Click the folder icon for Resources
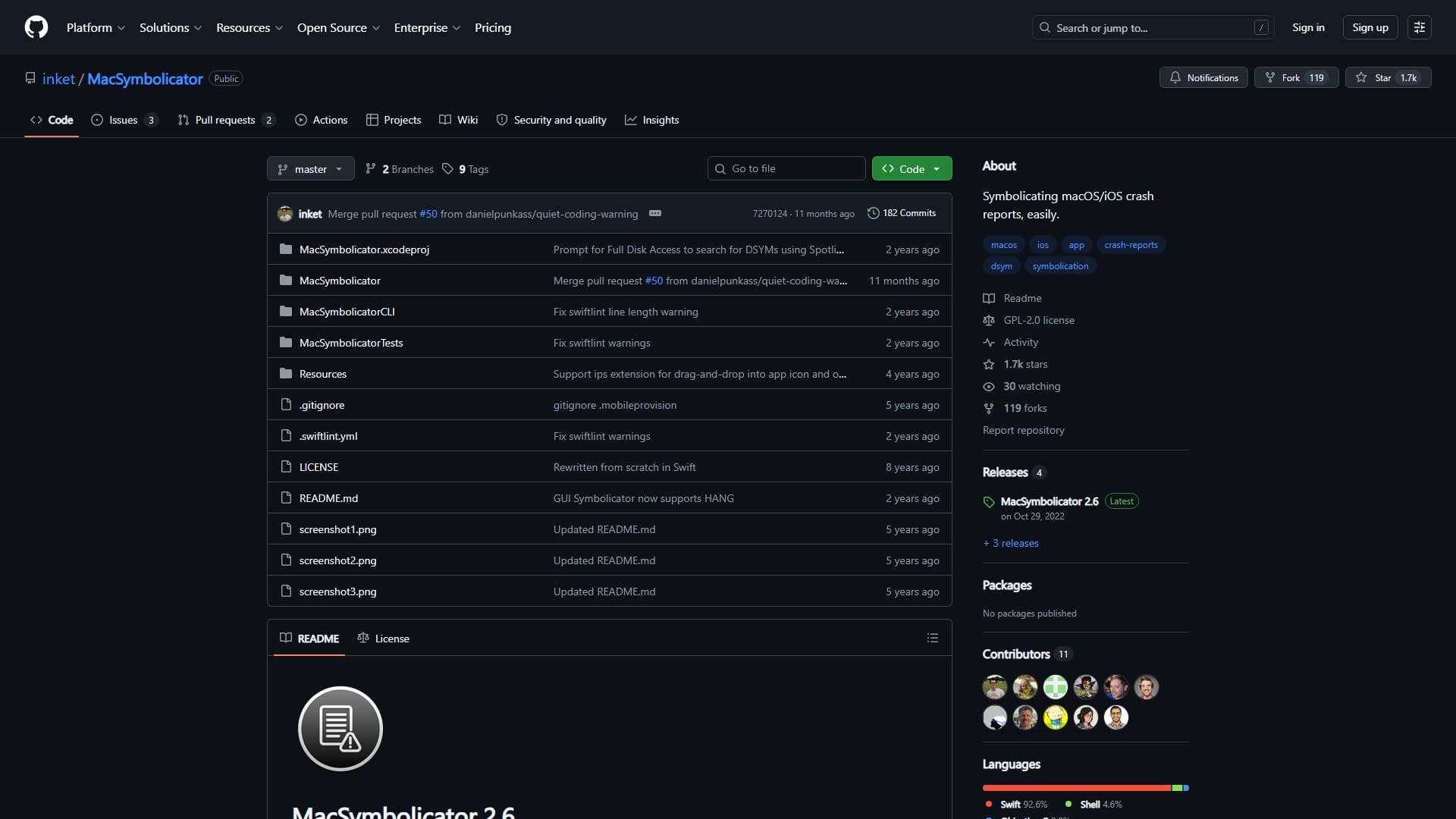Image resolution: width=1456 pixels, height=819 pixels. click(x=286, y=374)
